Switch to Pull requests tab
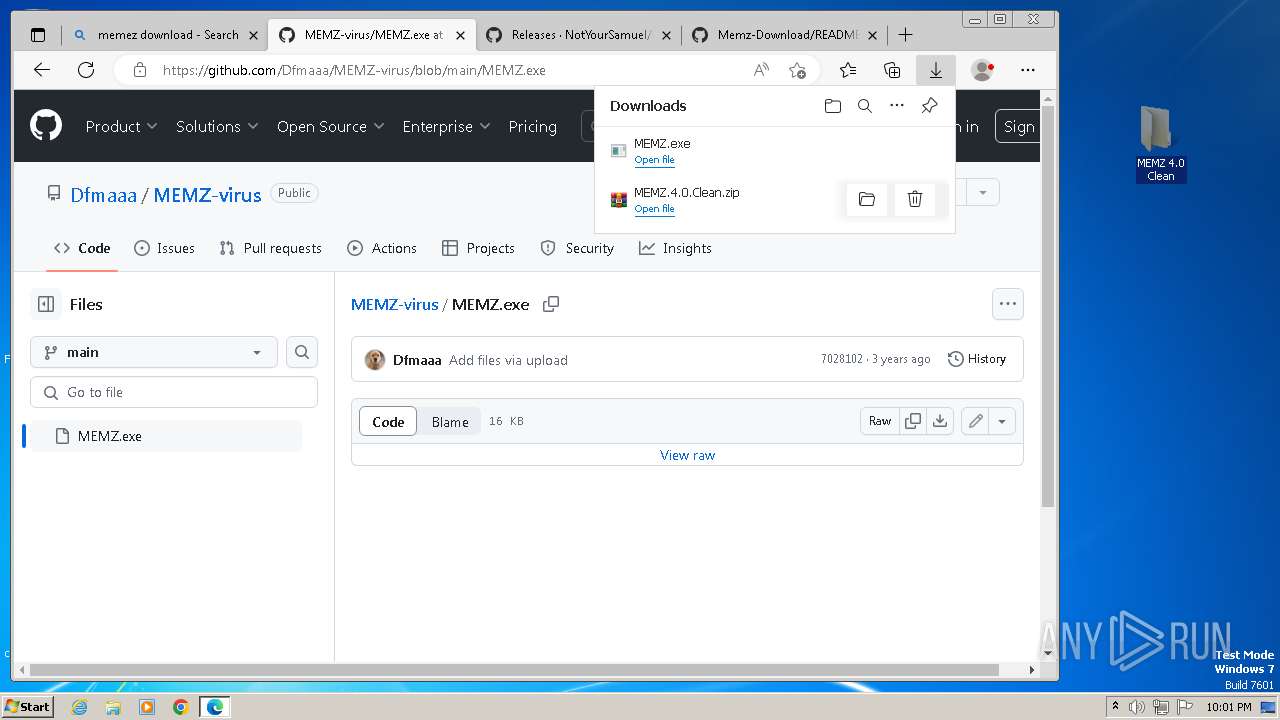Image resolution: width=1280 pixels, height=720 pixels. point(270,248)
